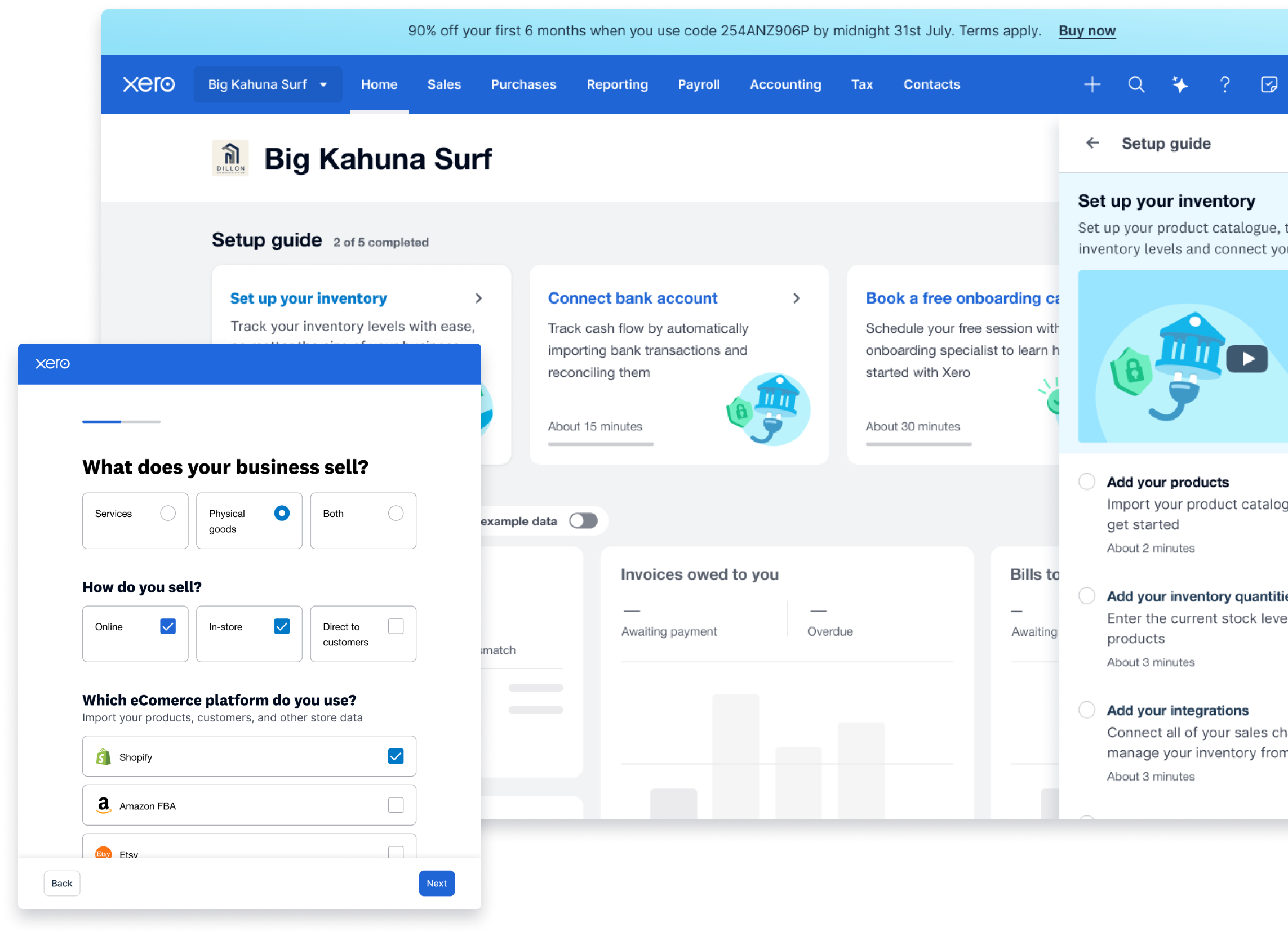Click the Dillon company logo beside Big Kahuna Surf
The image size is (1288, 936).
point(230,158)
